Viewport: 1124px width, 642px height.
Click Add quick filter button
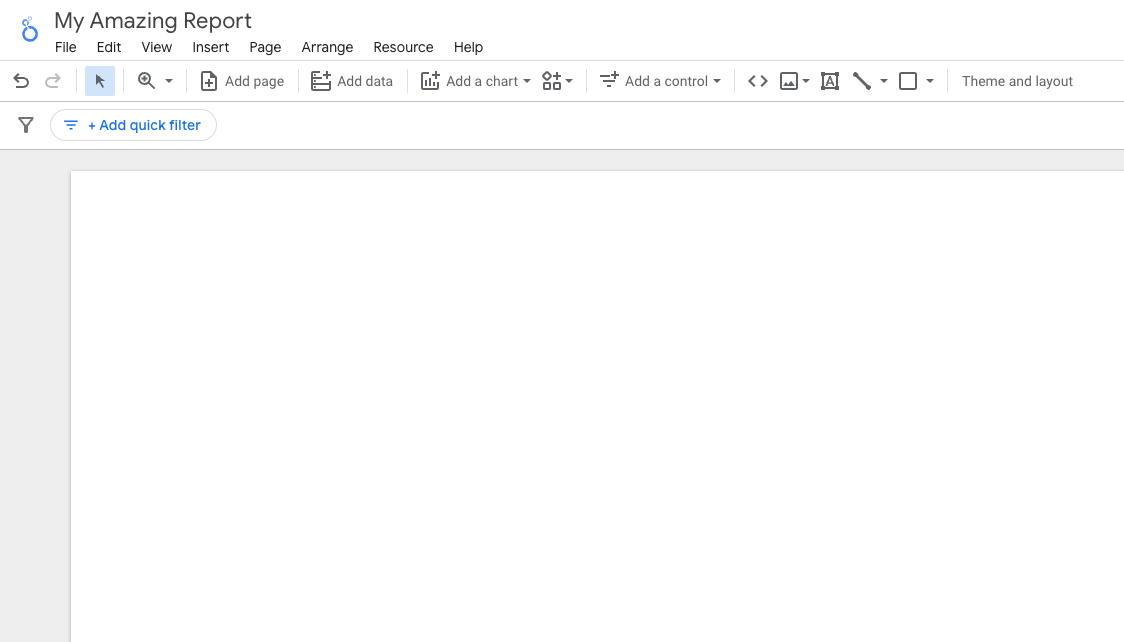(133, 125)
